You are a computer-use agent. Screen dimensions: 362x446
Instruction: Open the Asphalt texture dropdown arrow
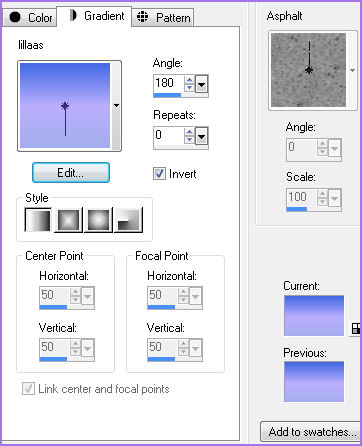(x=352, y=70)
